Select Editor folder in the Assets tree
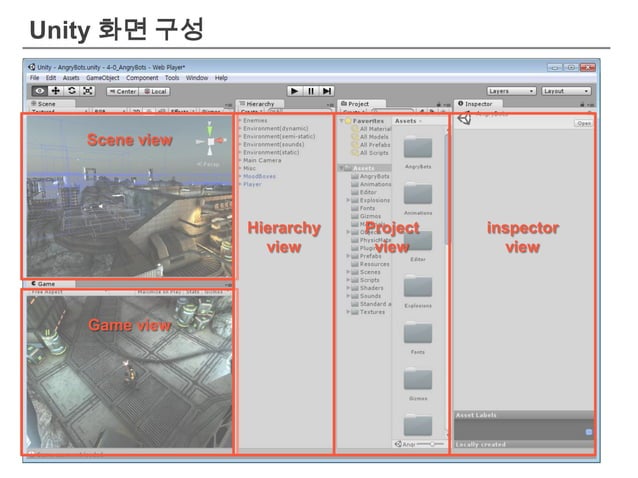 [364, 192]
